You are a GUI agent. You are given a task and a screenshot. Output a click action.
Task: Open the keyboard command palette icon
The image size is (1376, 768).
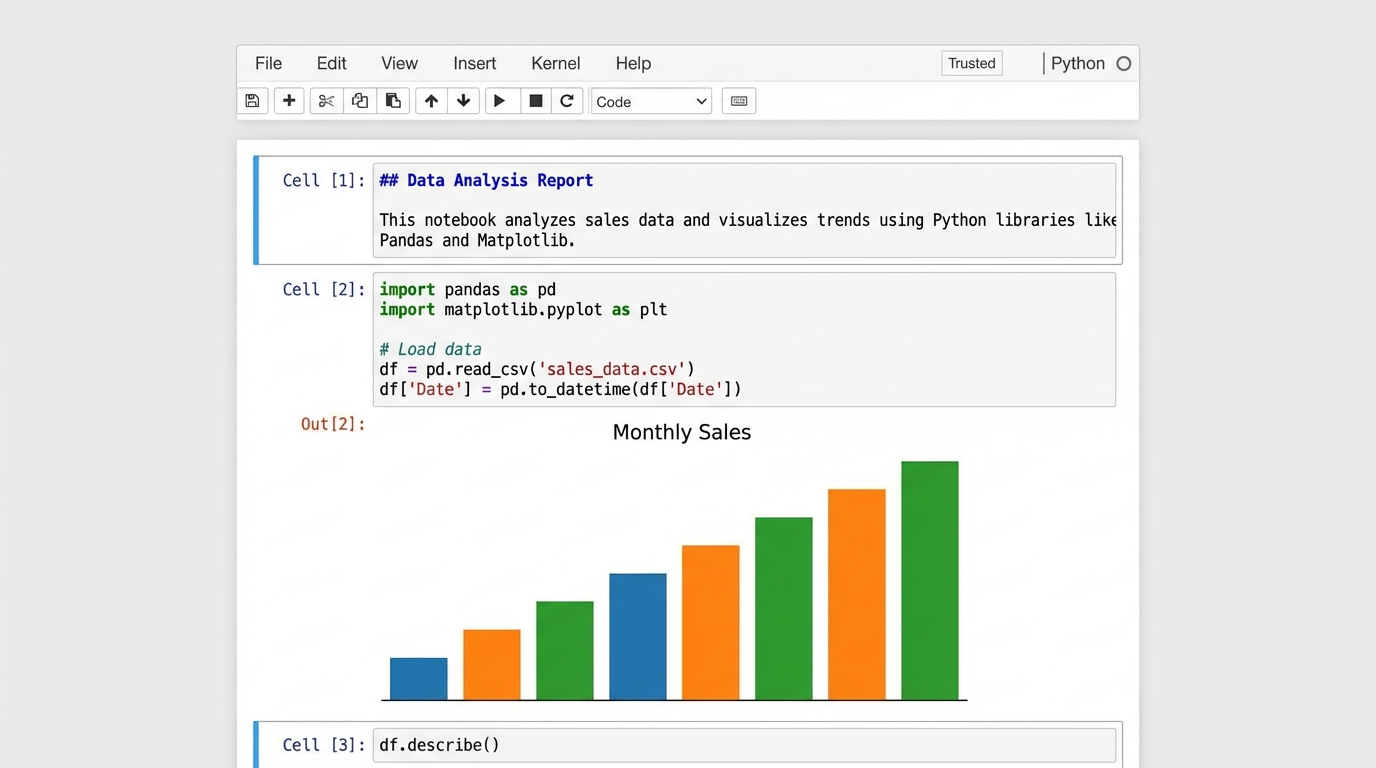(738, 100)
